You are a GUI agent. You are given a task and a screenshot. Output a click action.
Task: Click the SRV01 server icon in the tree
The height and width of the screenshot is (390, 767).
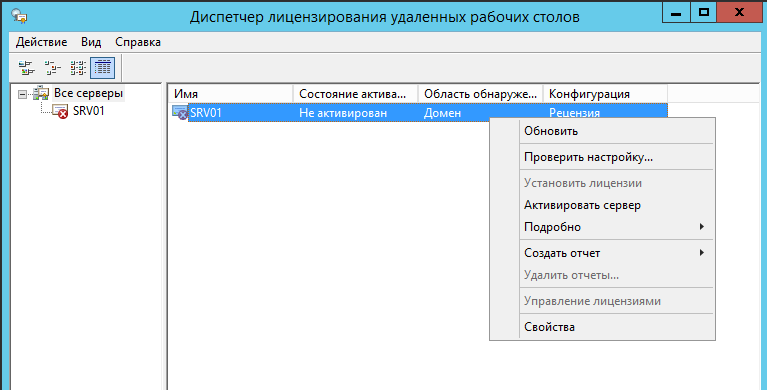tap(60, 111)
